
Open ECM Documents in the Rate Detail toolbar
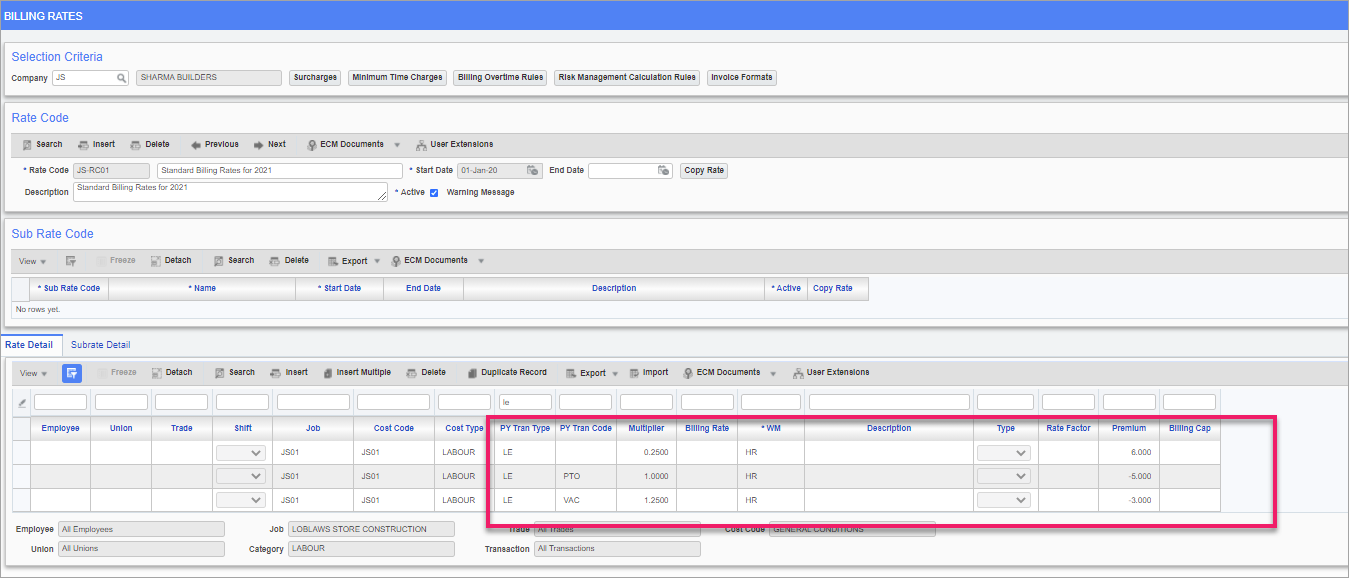722,372
